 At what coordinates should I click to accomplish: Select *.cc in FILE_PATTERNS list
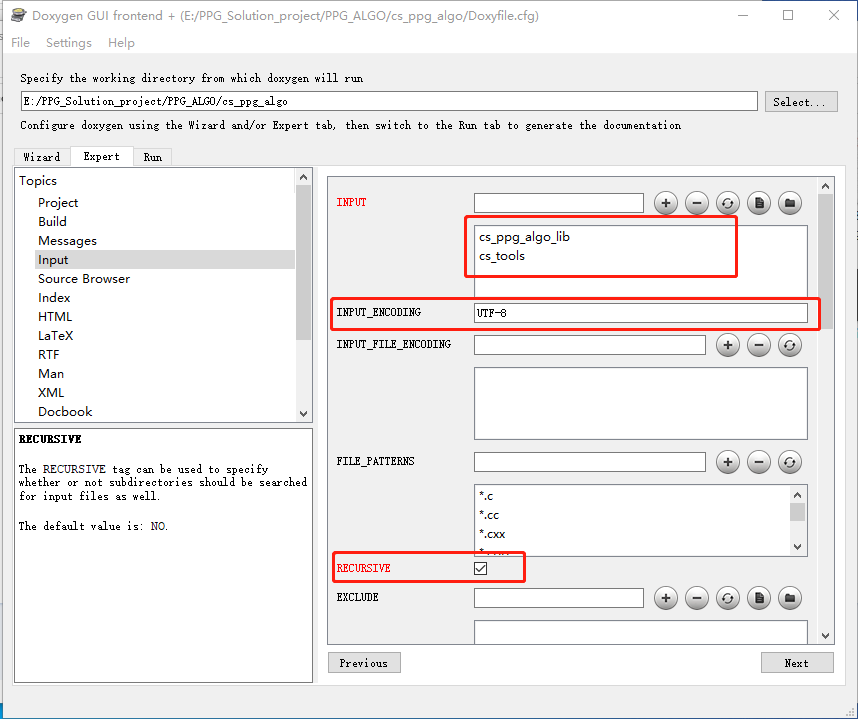click(489, 515)
